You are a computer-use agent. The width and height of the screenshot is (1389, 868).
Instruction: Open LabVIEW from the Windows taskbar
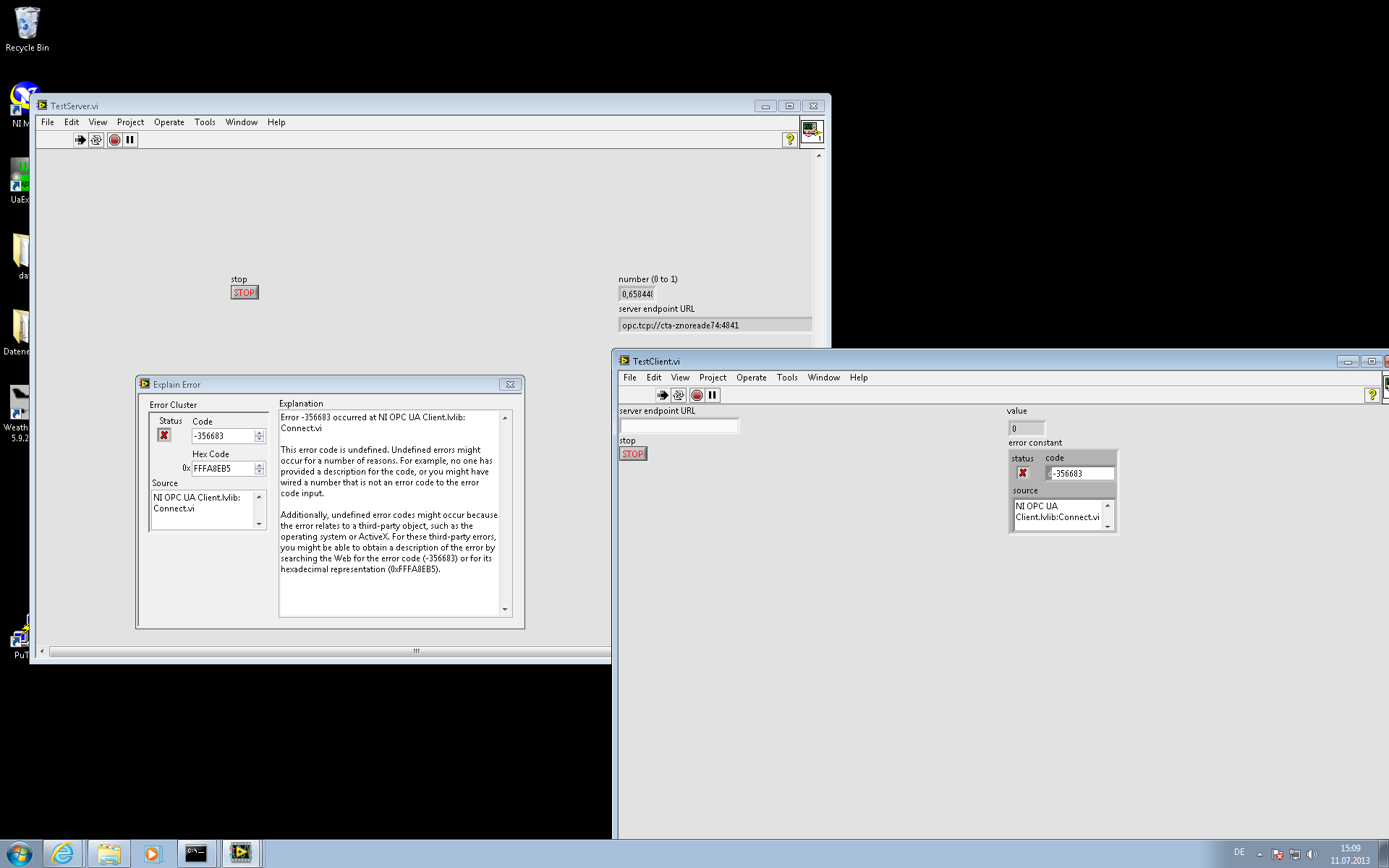241,854
